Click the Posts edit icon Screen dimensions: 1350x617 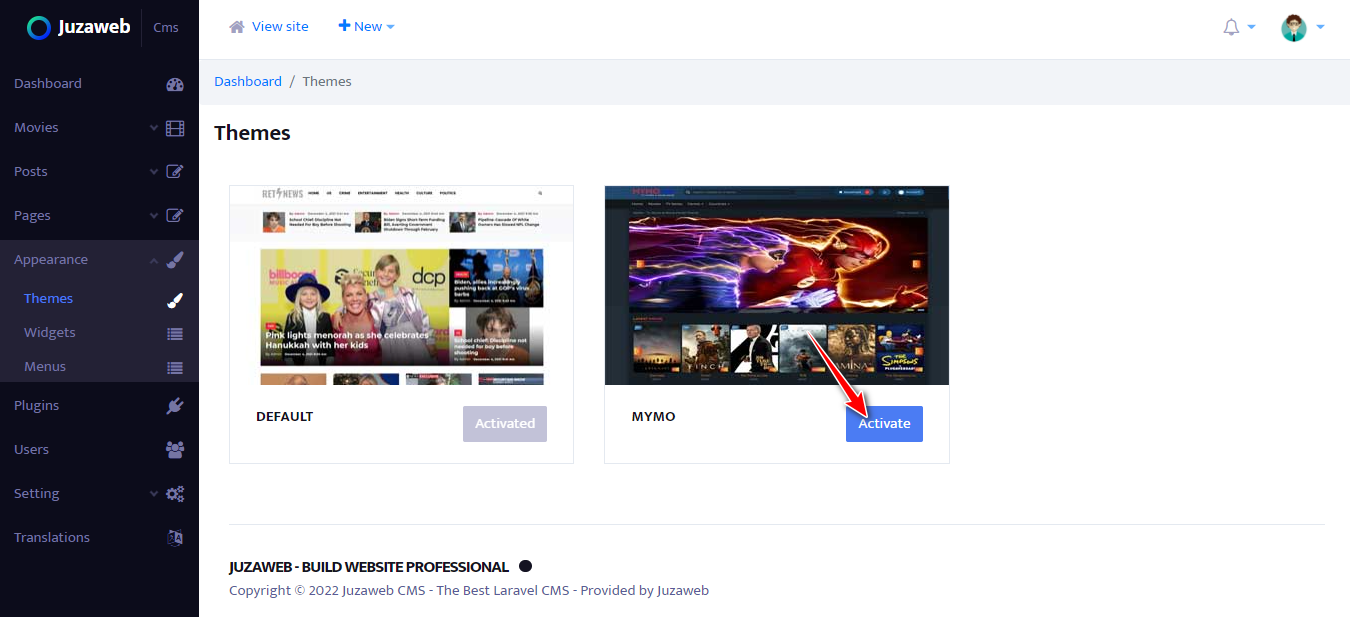(175, 172)
